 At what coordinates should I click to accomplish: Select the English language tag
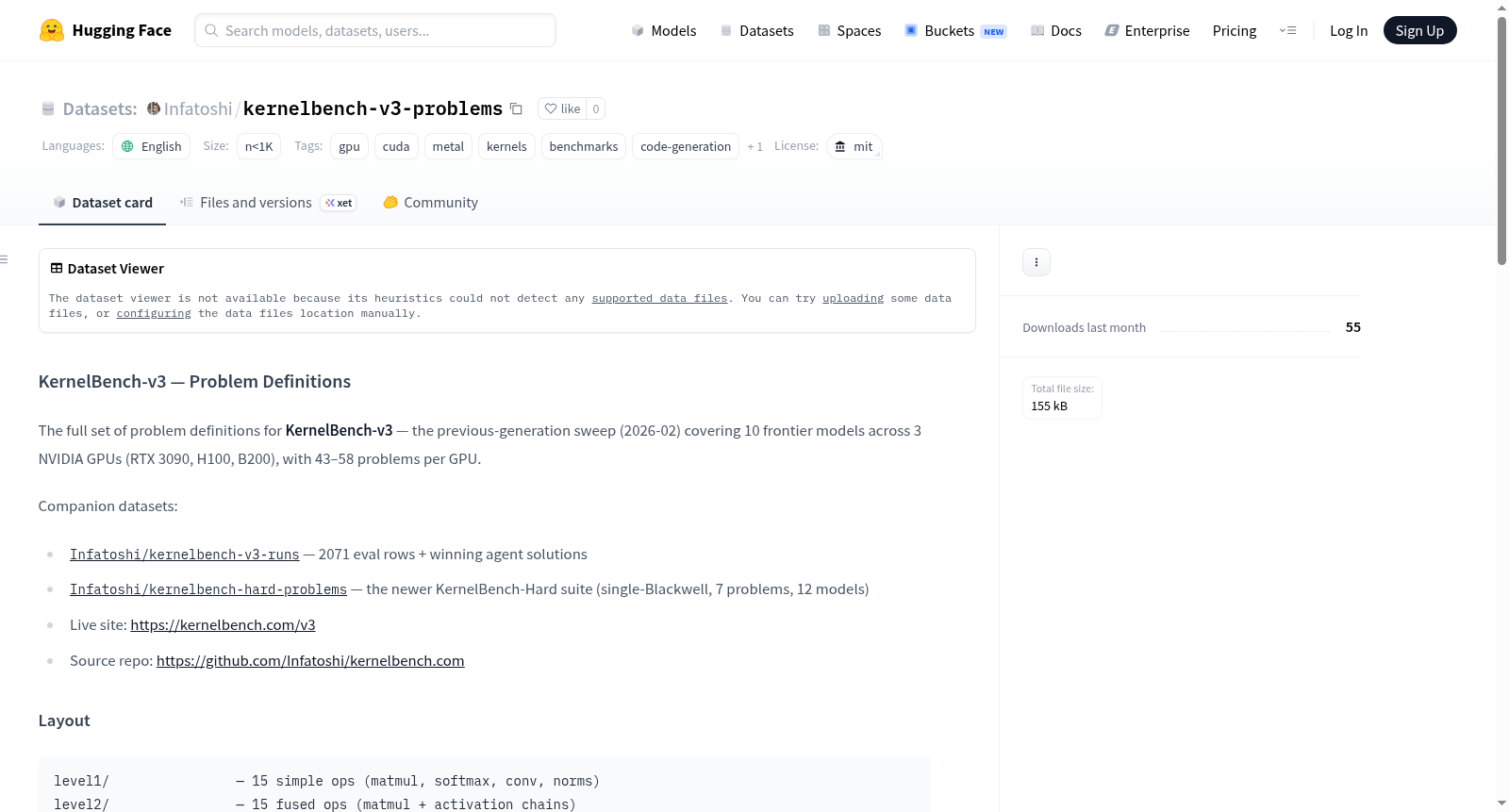tap(152, 146)
